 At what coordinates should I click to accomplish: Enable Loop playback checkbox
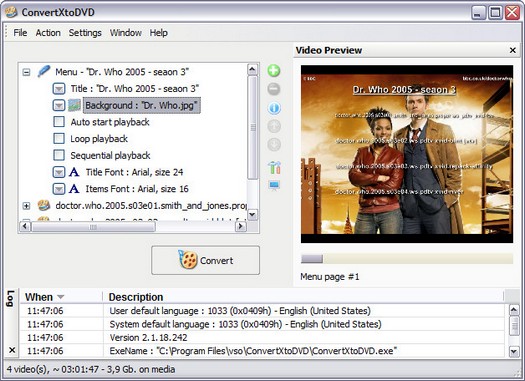point(59,138)
